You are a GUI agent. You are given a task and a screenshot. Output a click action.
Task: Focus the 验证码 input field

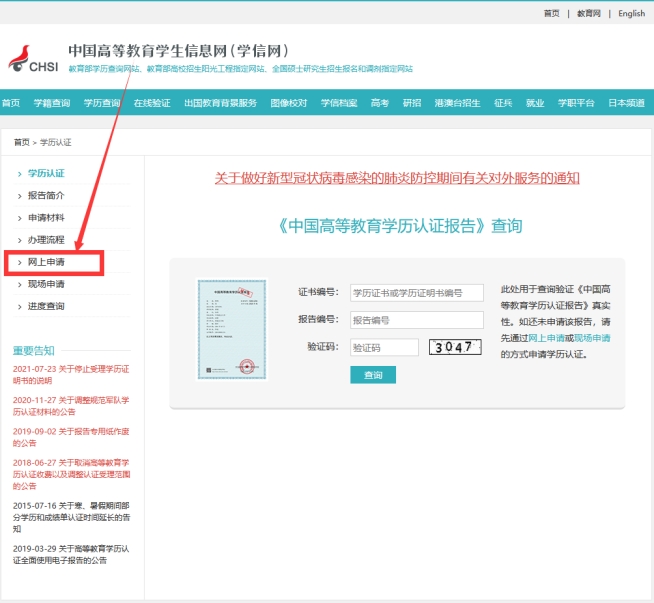pyautogui.click(x=384, y=347)
